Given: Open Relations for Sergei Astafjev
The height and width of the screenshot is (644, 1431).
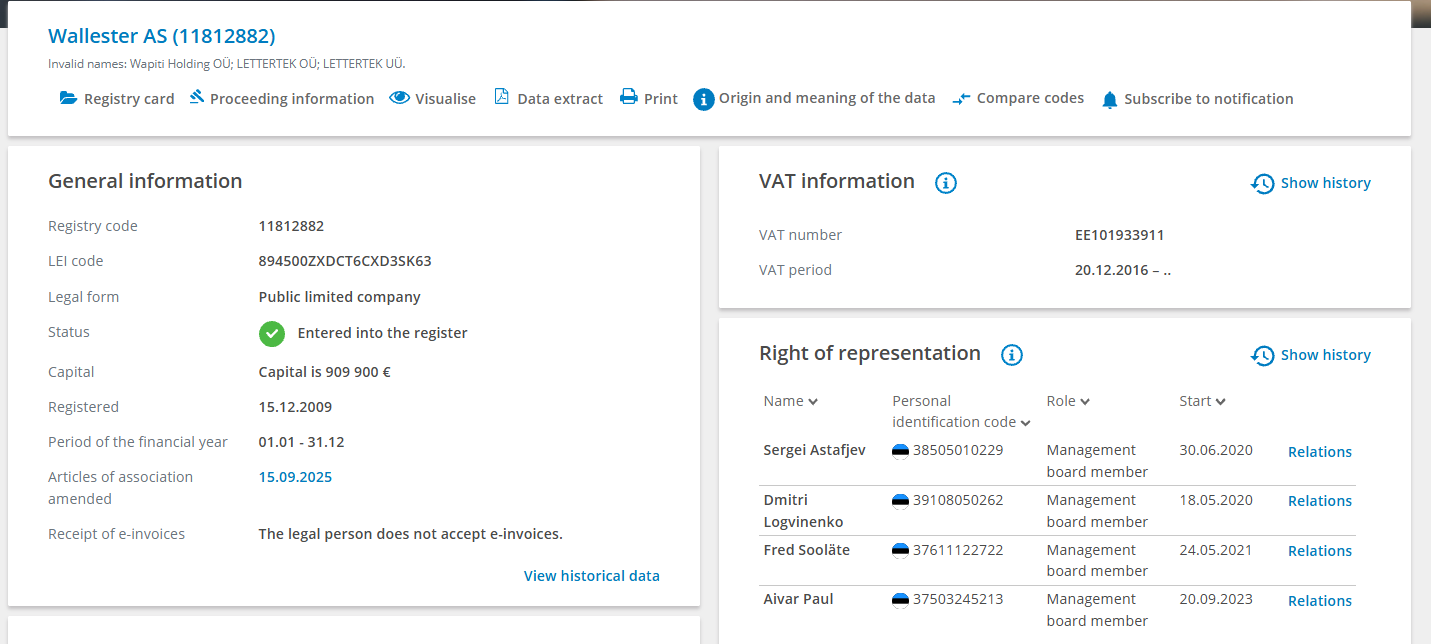Looking at the screenshot, I should tap(1319, 452).
